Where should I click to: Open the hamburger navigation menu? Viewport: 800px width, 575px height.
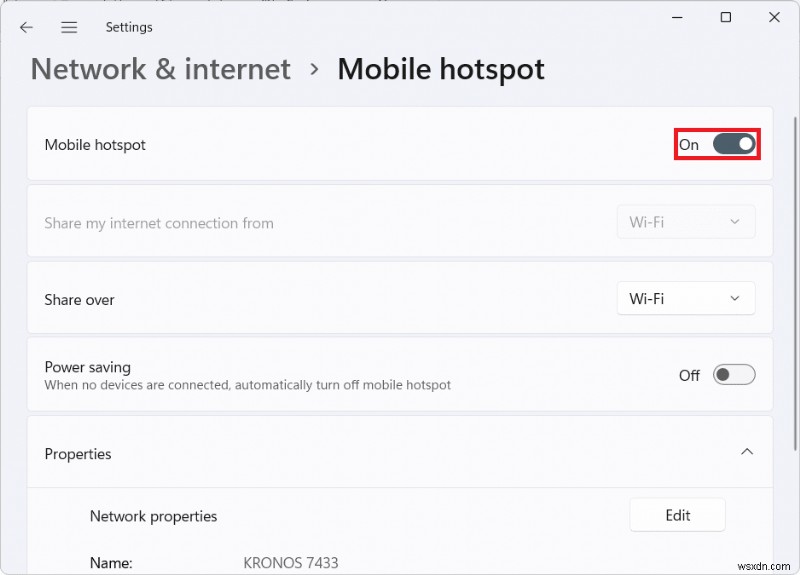[x=69, y=27]
